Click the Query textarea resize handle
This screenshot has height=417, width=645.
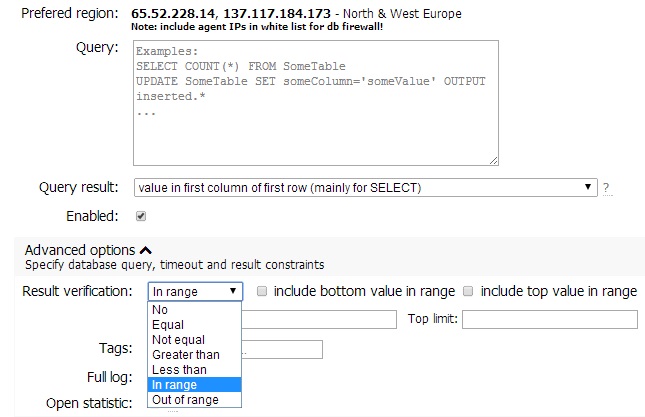493,159
